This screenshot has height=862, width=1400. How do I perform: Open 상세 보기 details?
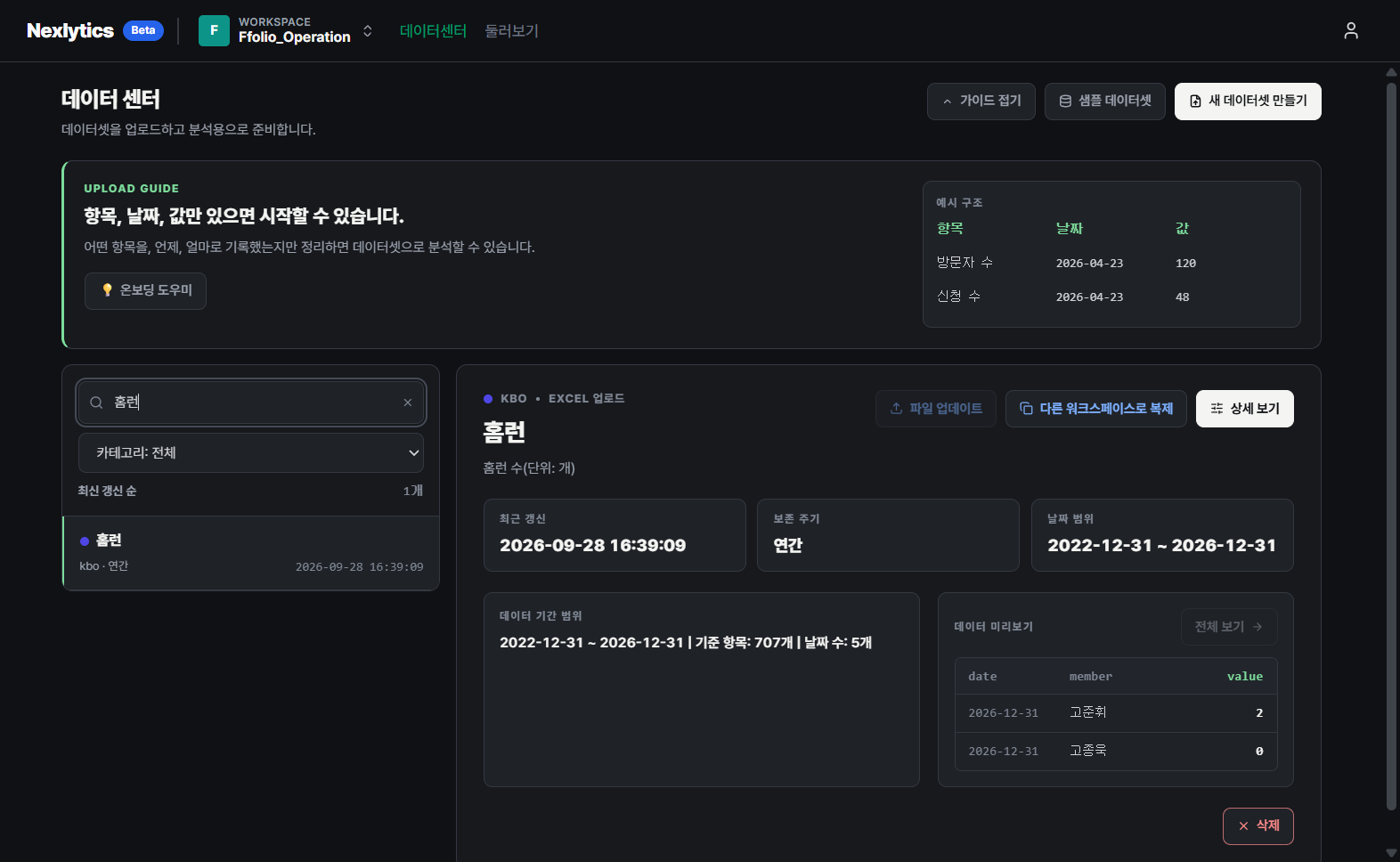1244,409
